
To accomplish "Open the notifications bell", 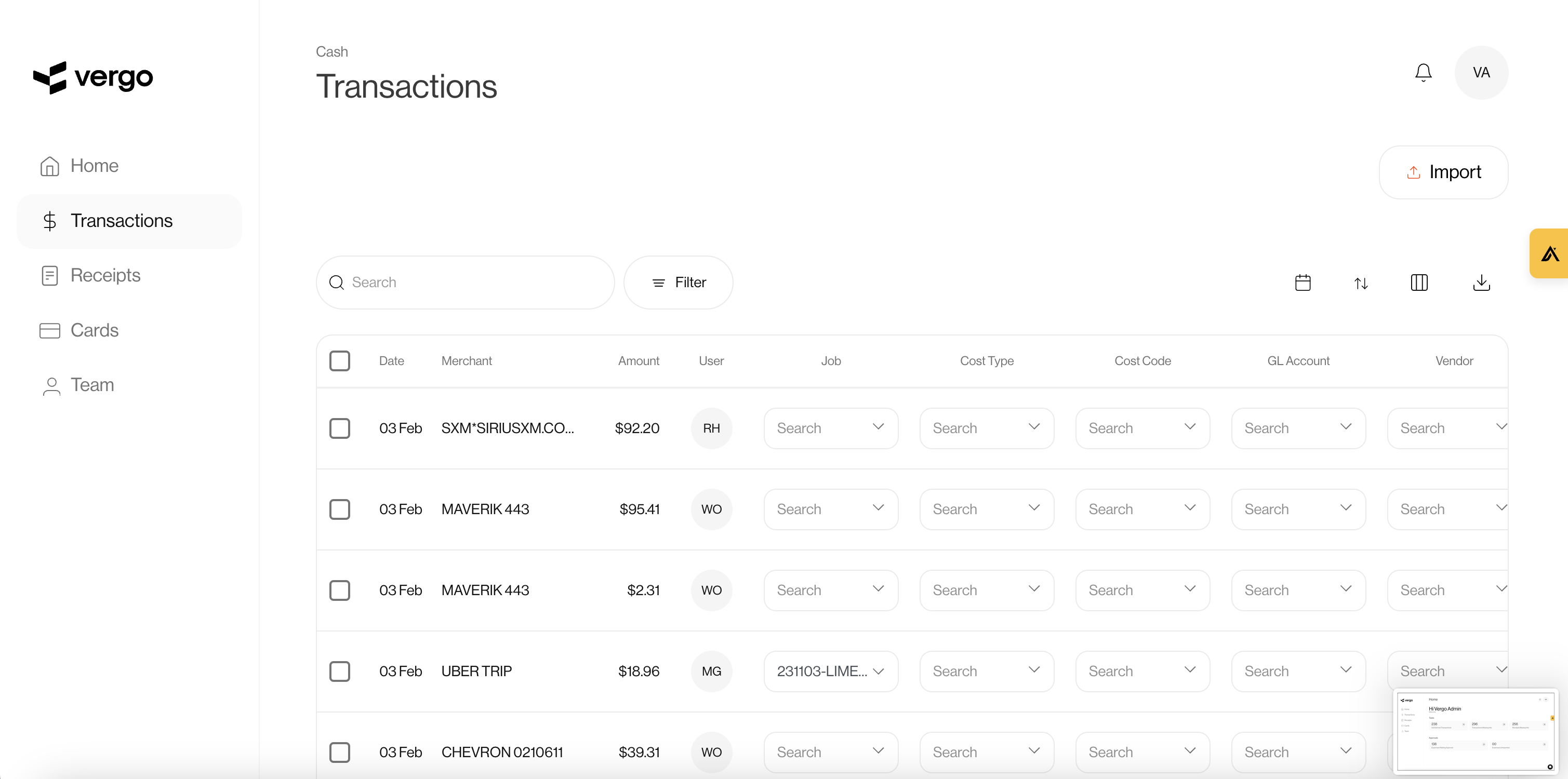I will [x=1423, y=72].
